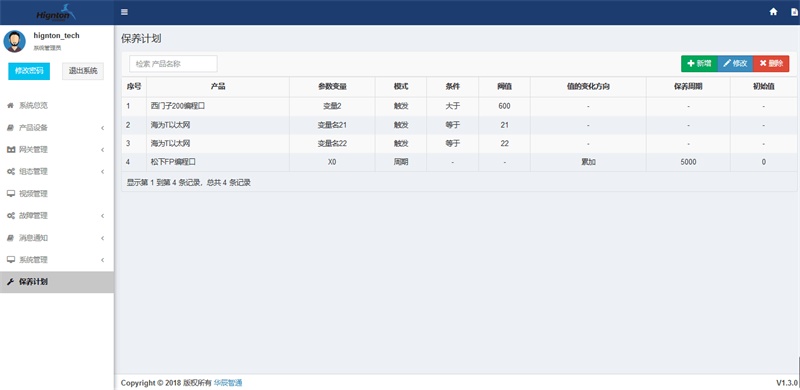Expand the 故障管理 chevron
This screenshot has width=800, height=390.
[x=103, y=215]
